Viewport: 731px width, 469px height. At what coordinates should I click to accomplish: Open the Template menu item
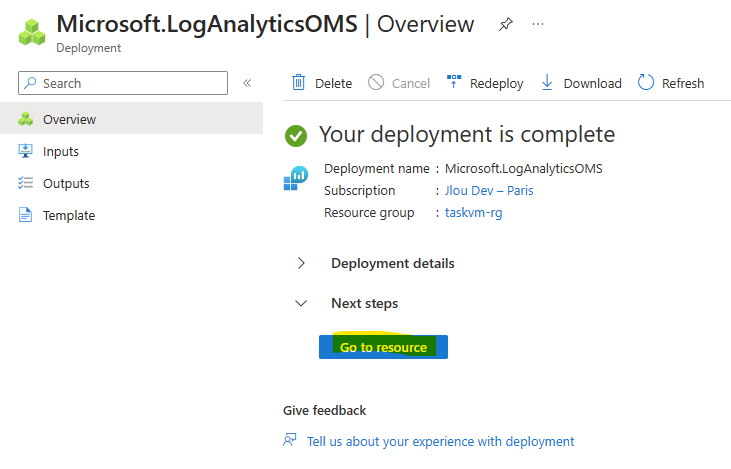point(131,215)
